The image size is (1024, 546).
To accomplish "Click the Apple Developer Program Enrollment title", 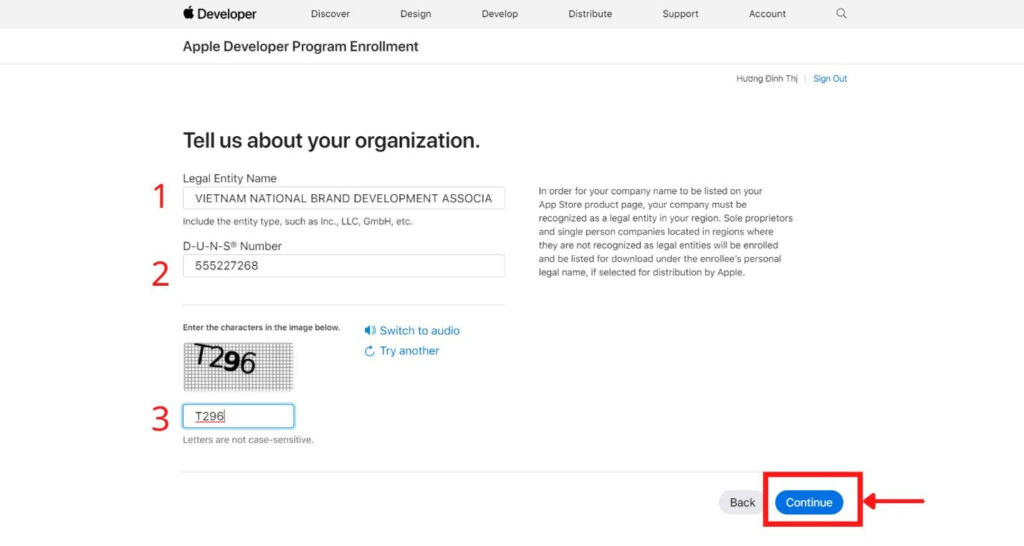I will 300,46.
